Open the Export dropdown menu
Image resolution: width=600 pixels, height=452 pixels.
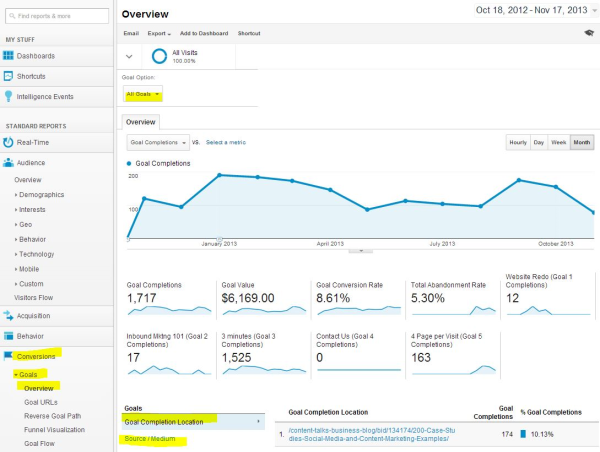159,33
